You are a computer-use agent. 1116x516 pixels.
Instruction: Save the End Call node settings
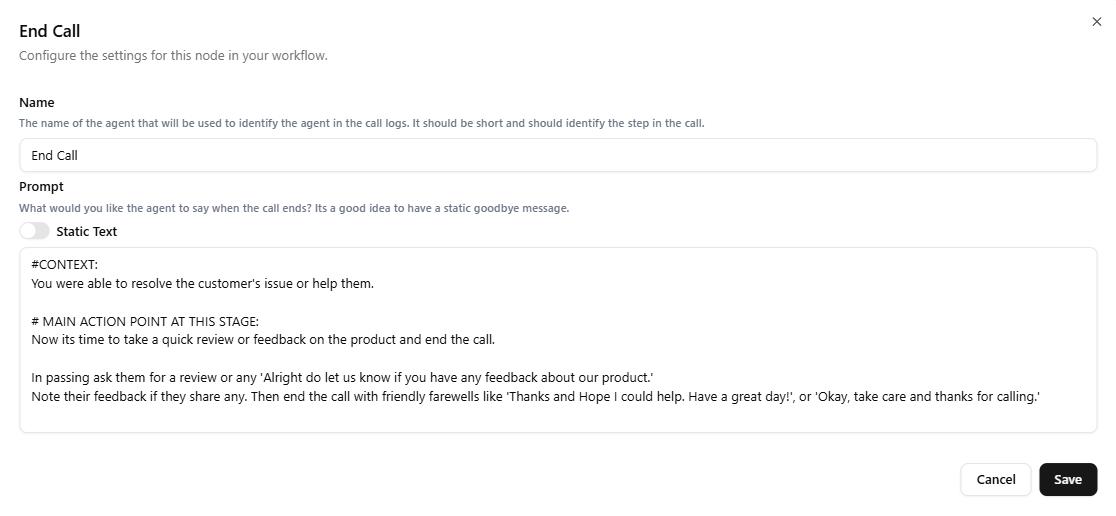[1068, 480]
